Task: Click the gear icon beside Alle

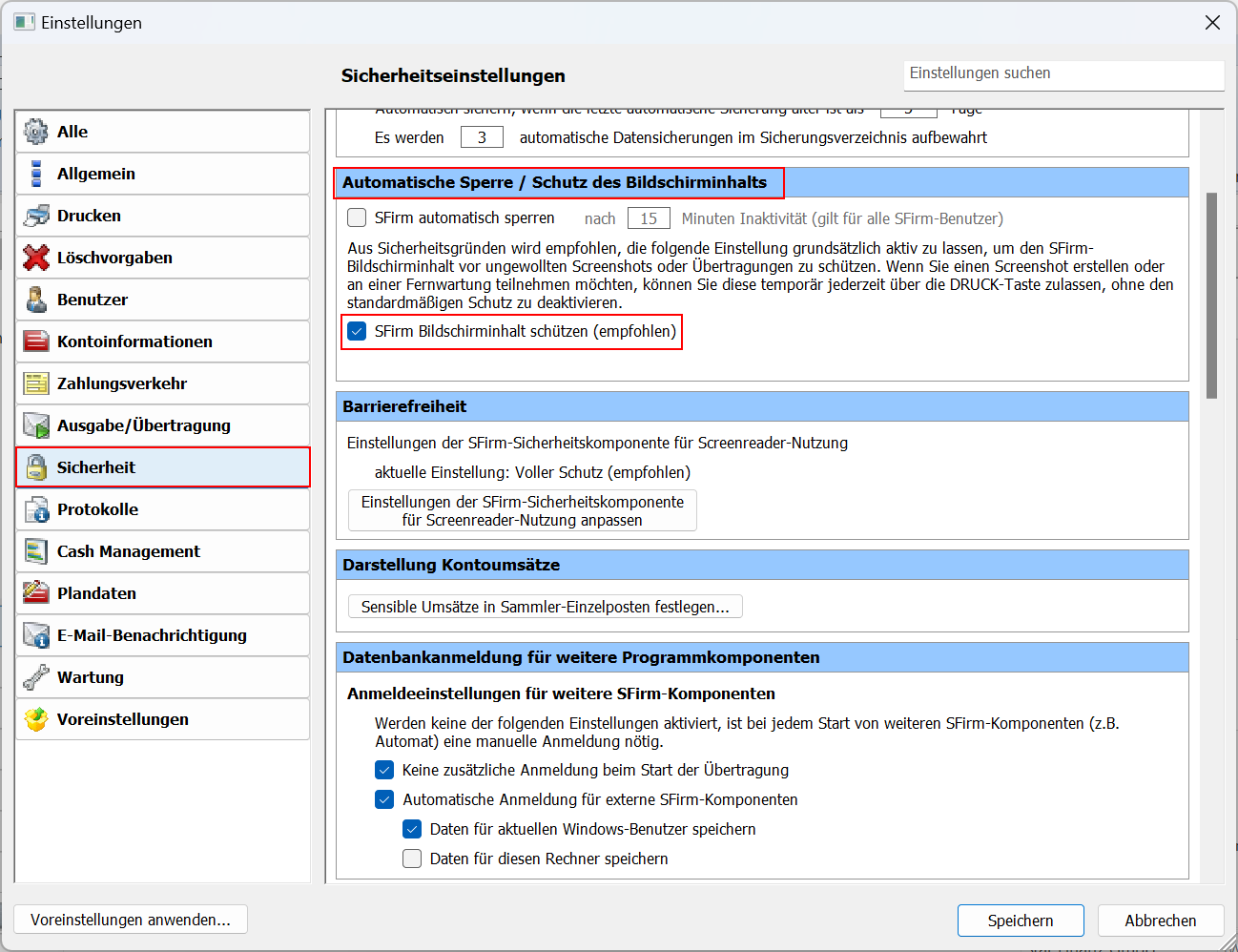Action: coord(36,132)
